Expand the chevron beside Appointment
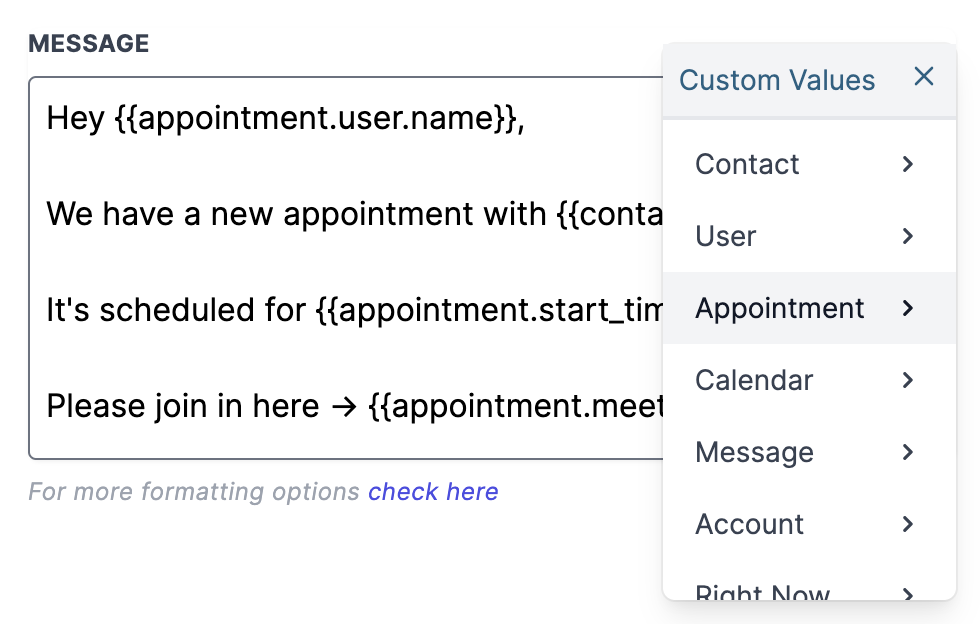Image resolution: width=980 pixels, height=624 pixels. [x=908, y=308]
